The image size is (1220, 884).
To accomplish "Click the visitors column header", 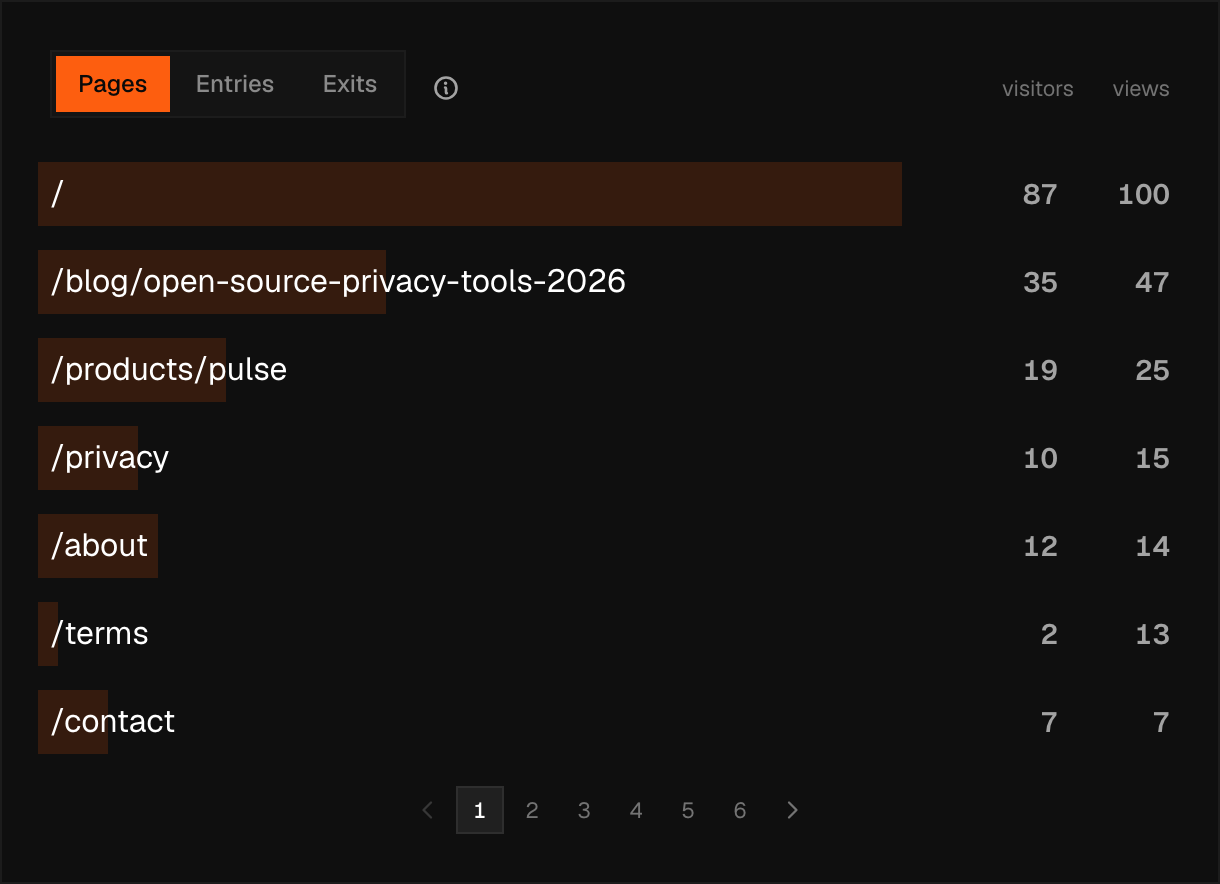I will pos(1038,89).
